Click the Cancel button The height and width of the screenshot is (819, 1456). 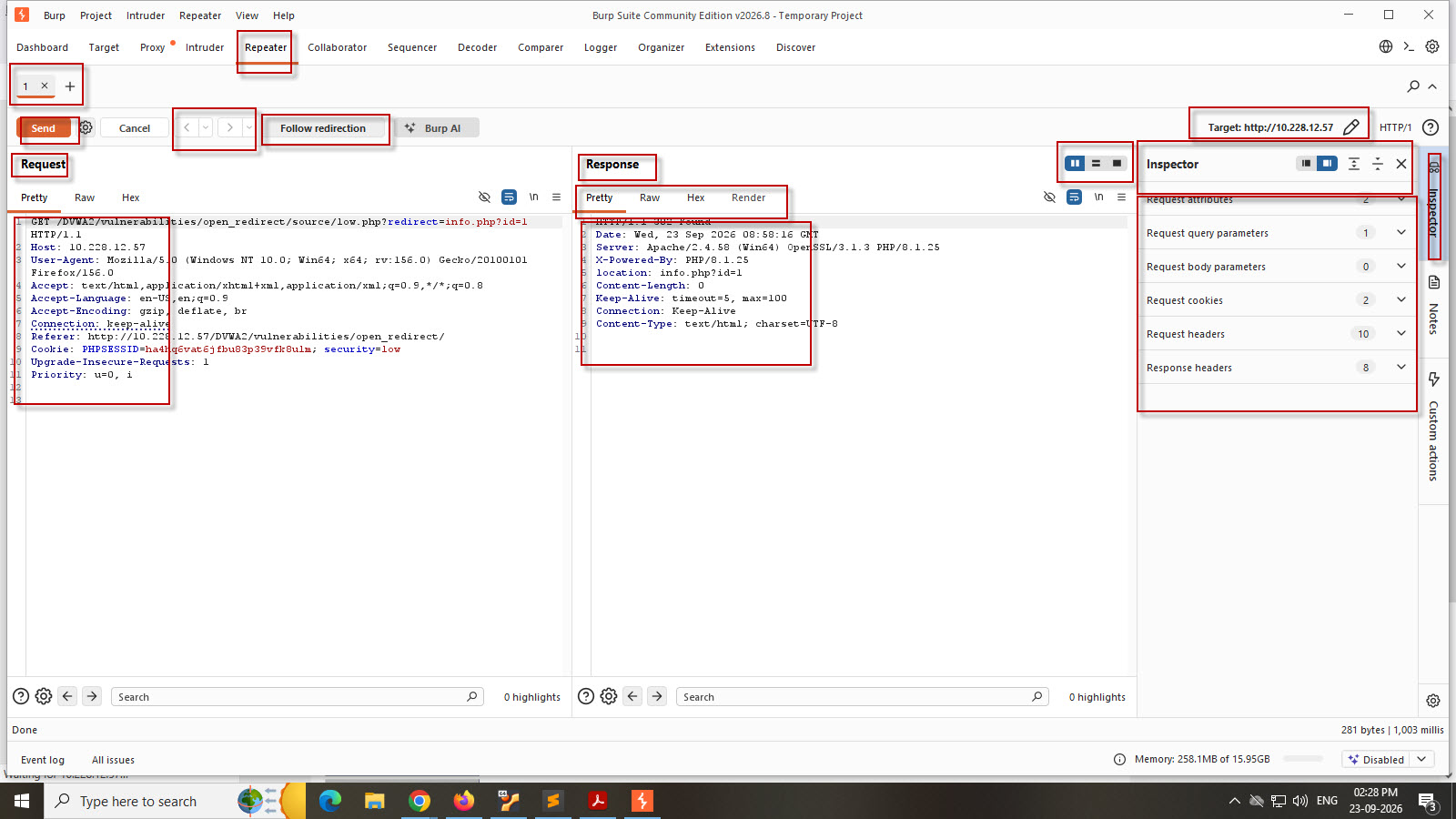pos(135,128)
